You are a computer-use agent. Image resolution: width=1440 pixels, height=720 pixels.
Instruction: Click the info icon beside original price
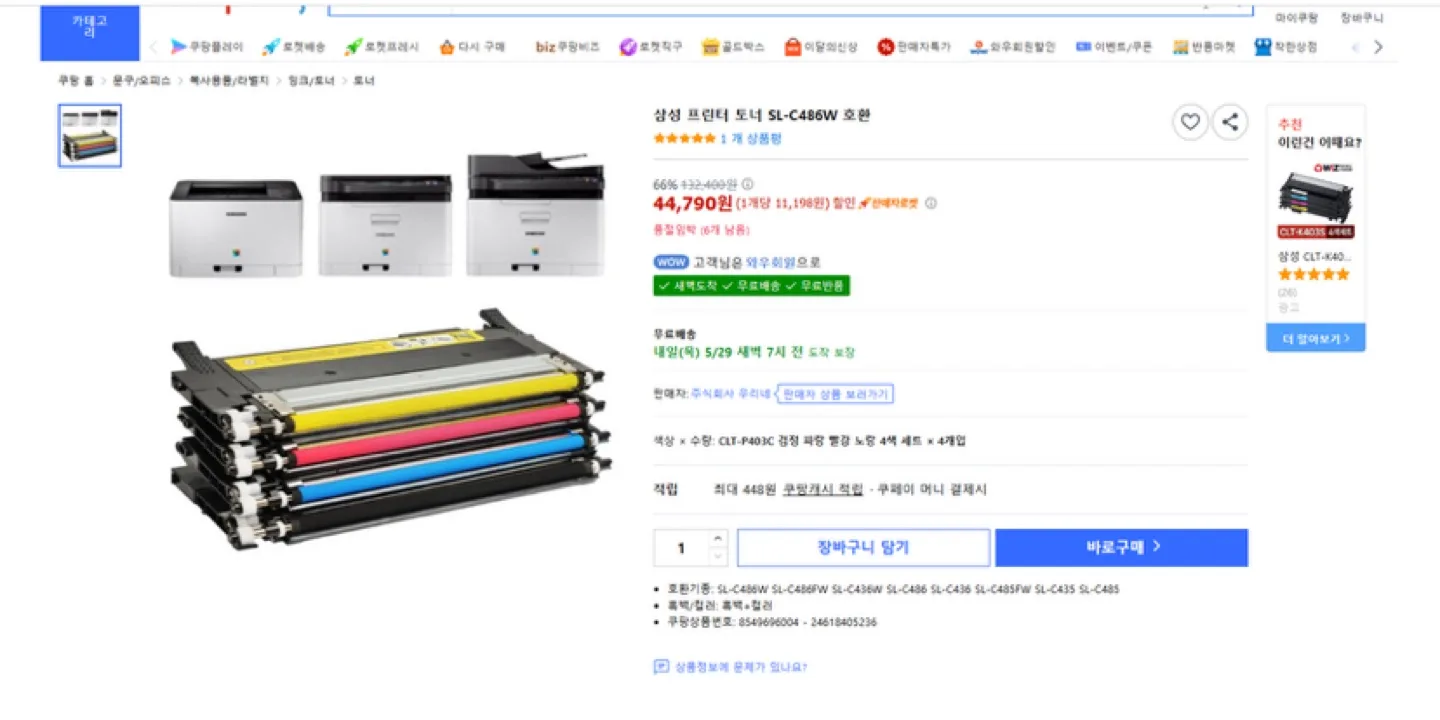[748, 184]
